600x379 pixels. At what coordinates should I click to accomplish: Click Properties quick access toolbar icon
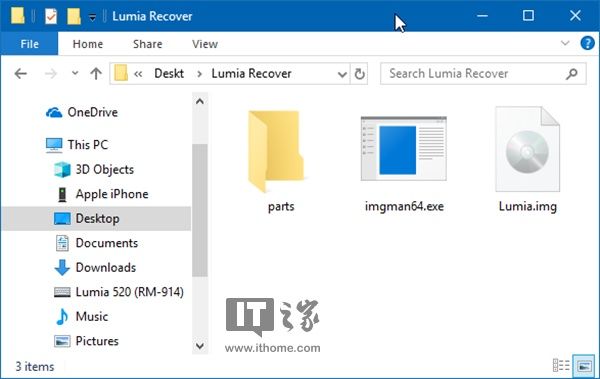tap(51, 16)
